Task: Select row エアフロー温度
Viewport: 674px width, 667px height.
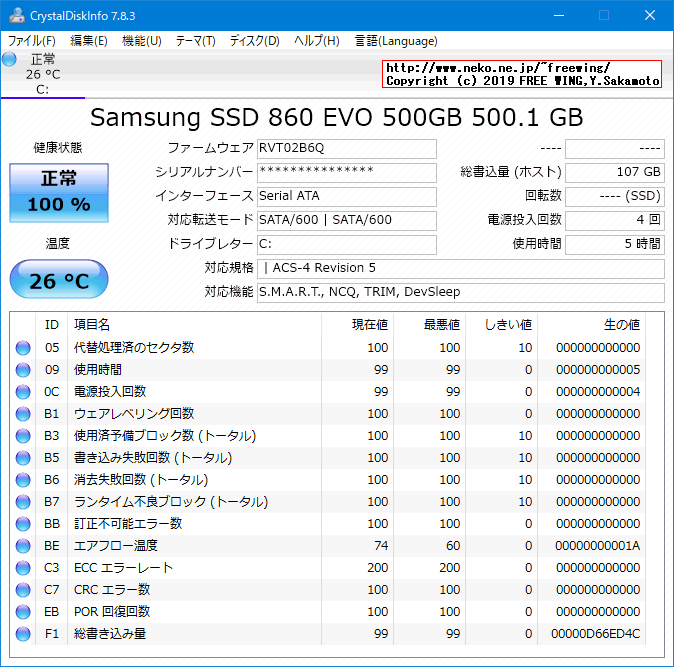Action: click(x=328, y=546)
